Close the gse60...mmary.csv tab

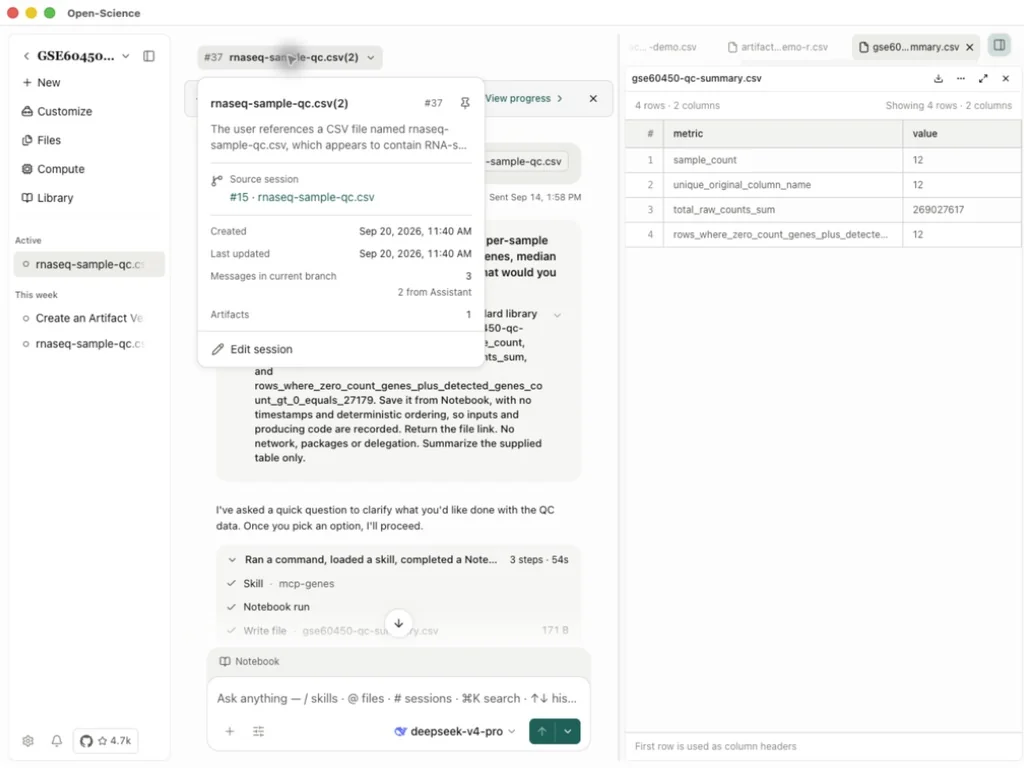click(x=970, y=47)
